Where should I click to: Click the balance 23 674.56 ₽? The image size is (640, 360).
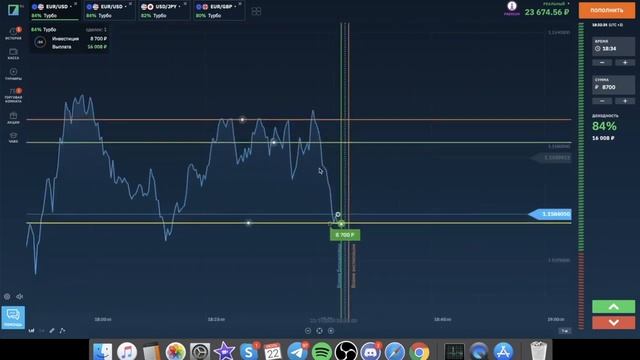547,12
